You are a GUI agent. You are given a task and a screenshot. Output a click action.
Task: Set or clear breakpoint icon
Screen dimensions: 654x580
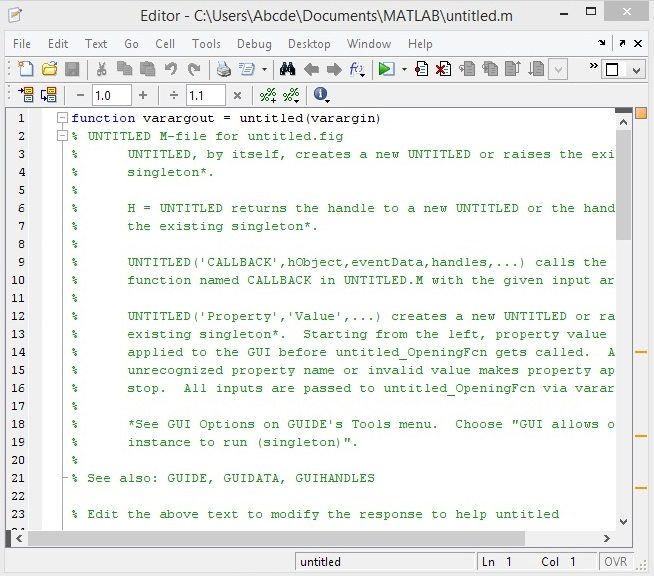(421, 69)
